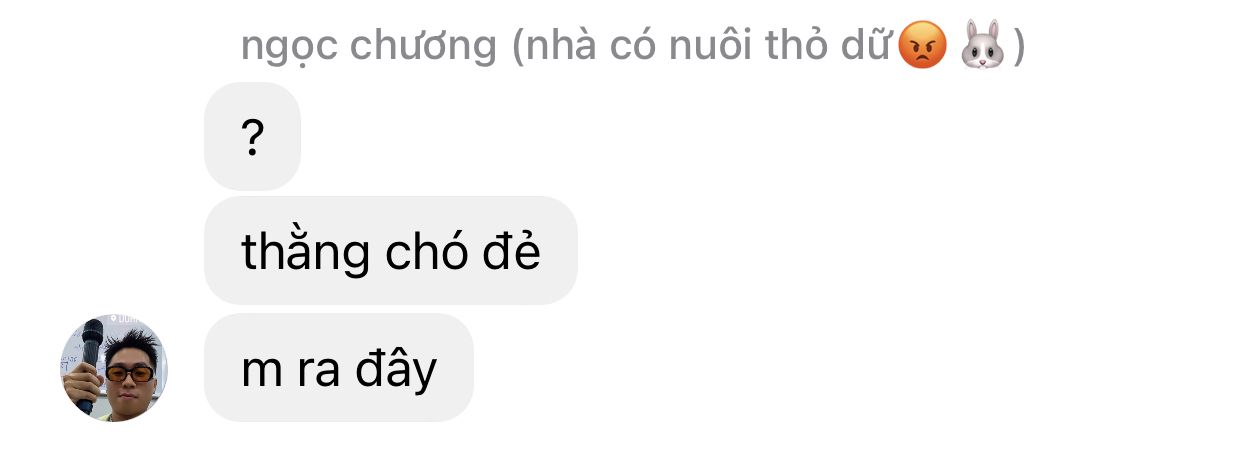Screen dimensions: 1242x463
Task: Select the "thằng chó đẻ" message bubble
Action: (x=391, y=251)
